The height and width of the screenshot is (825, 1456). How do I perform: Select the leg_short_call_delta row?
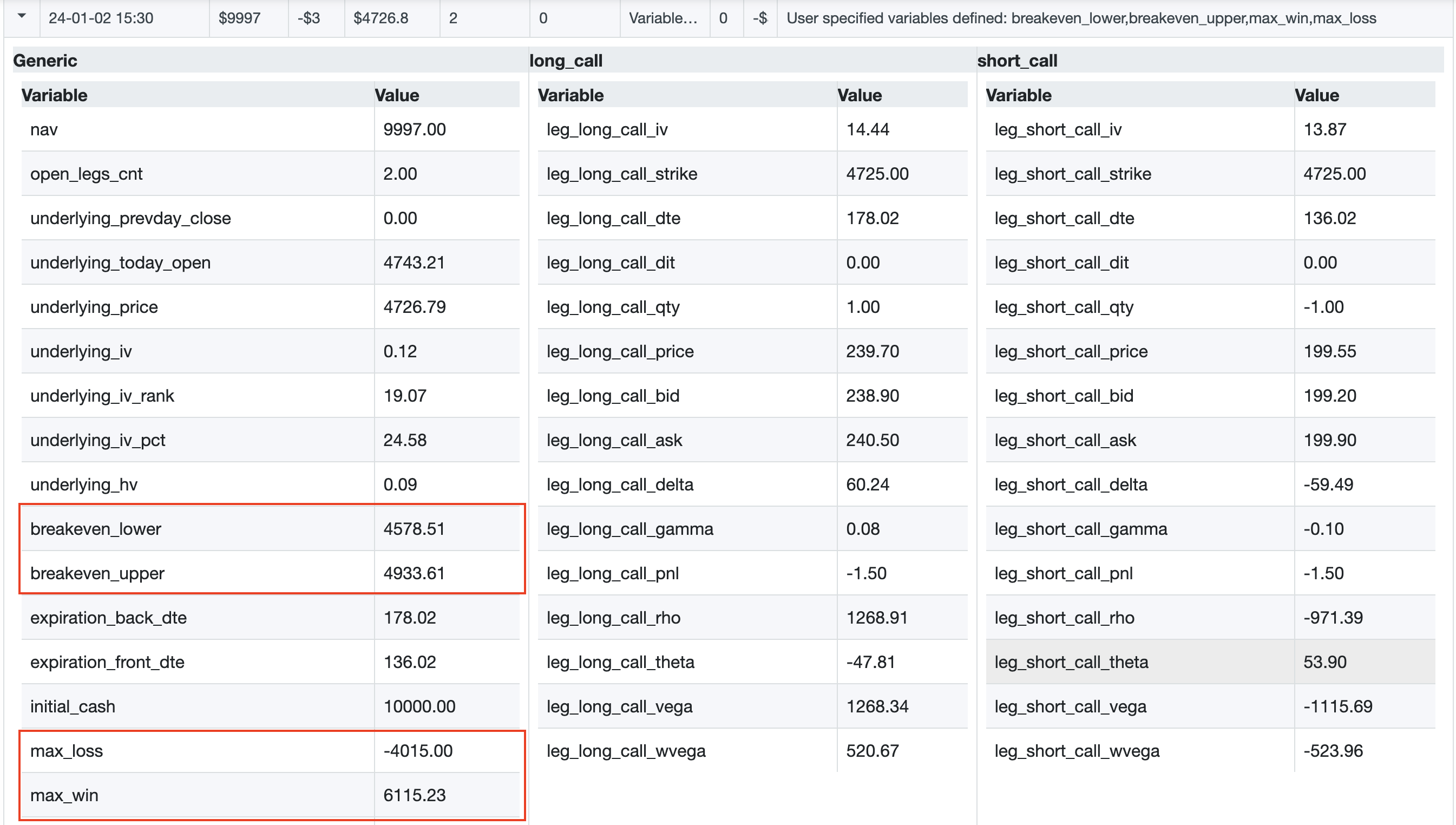click(x=1071, y=484)
